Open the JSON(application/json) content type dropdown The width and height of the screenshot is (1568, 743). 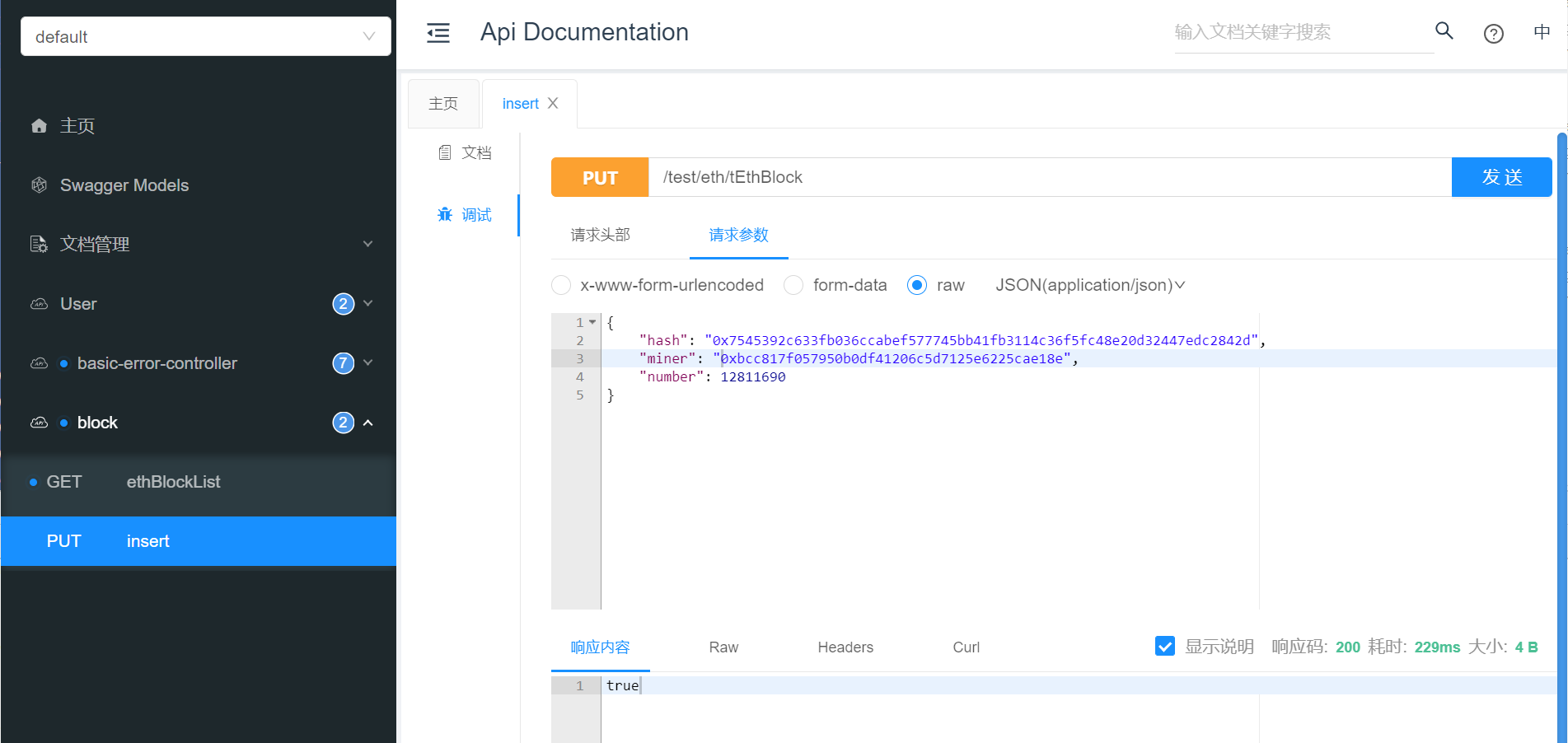[x=1090, y=285]
